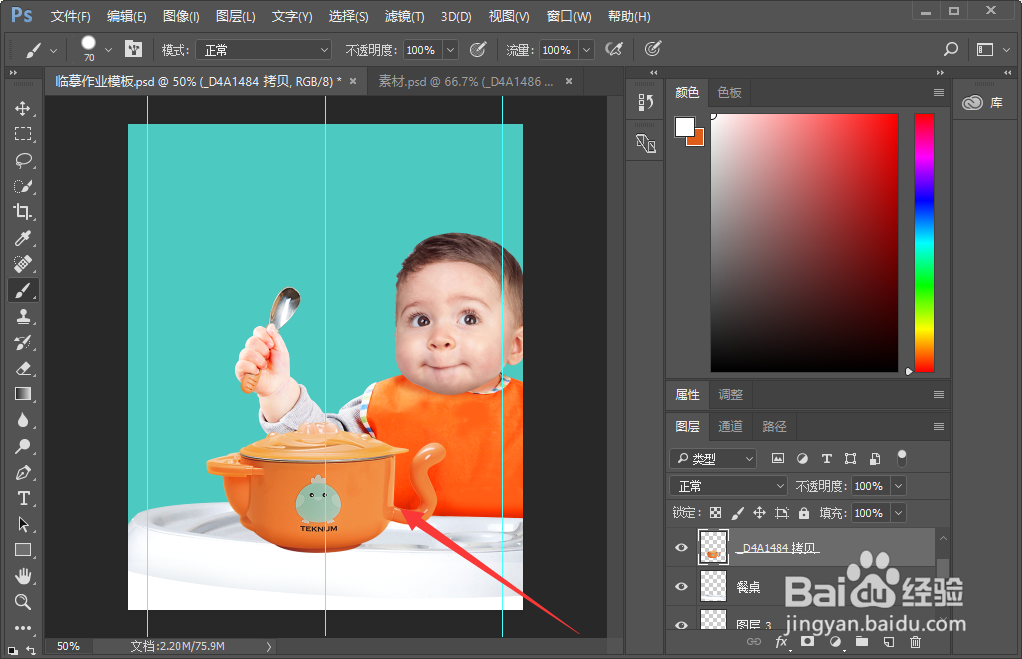Switch to the 调整 tab

pyautogui.click(x=731, y=394)
